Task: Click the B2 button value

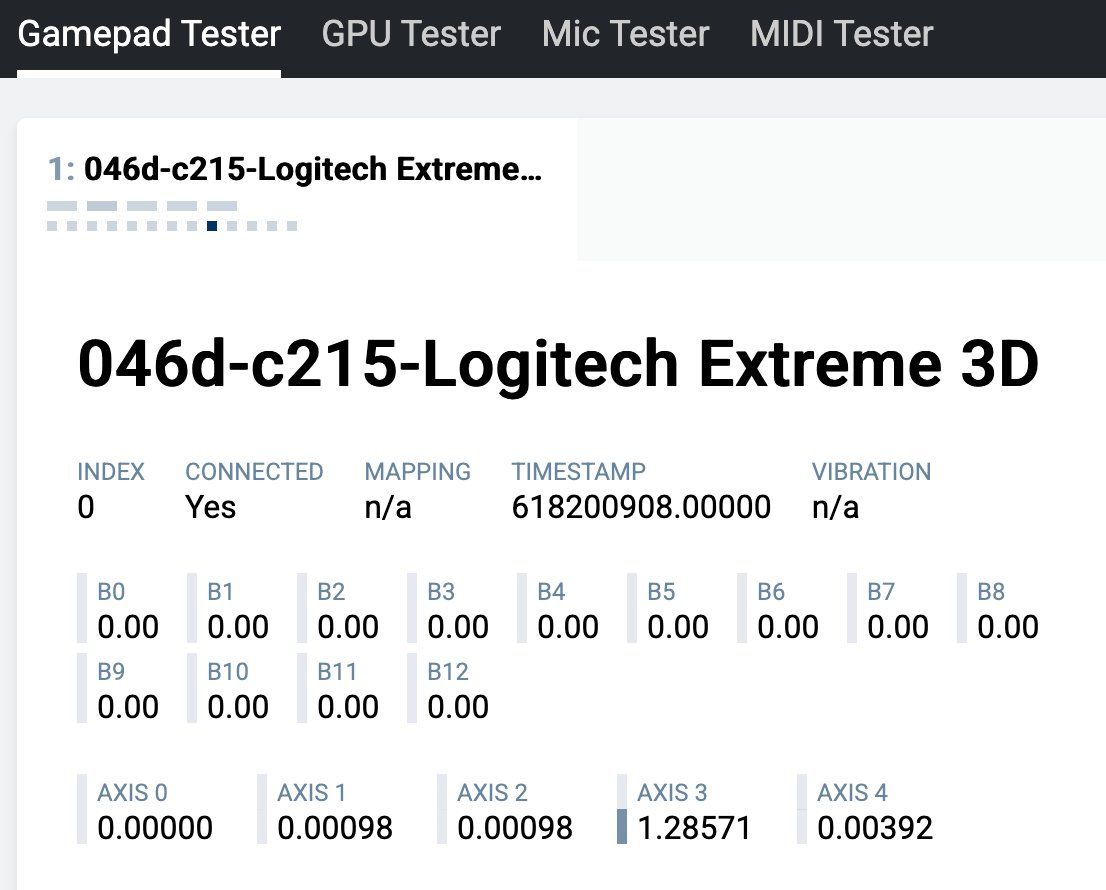Action: coord(348,627)
